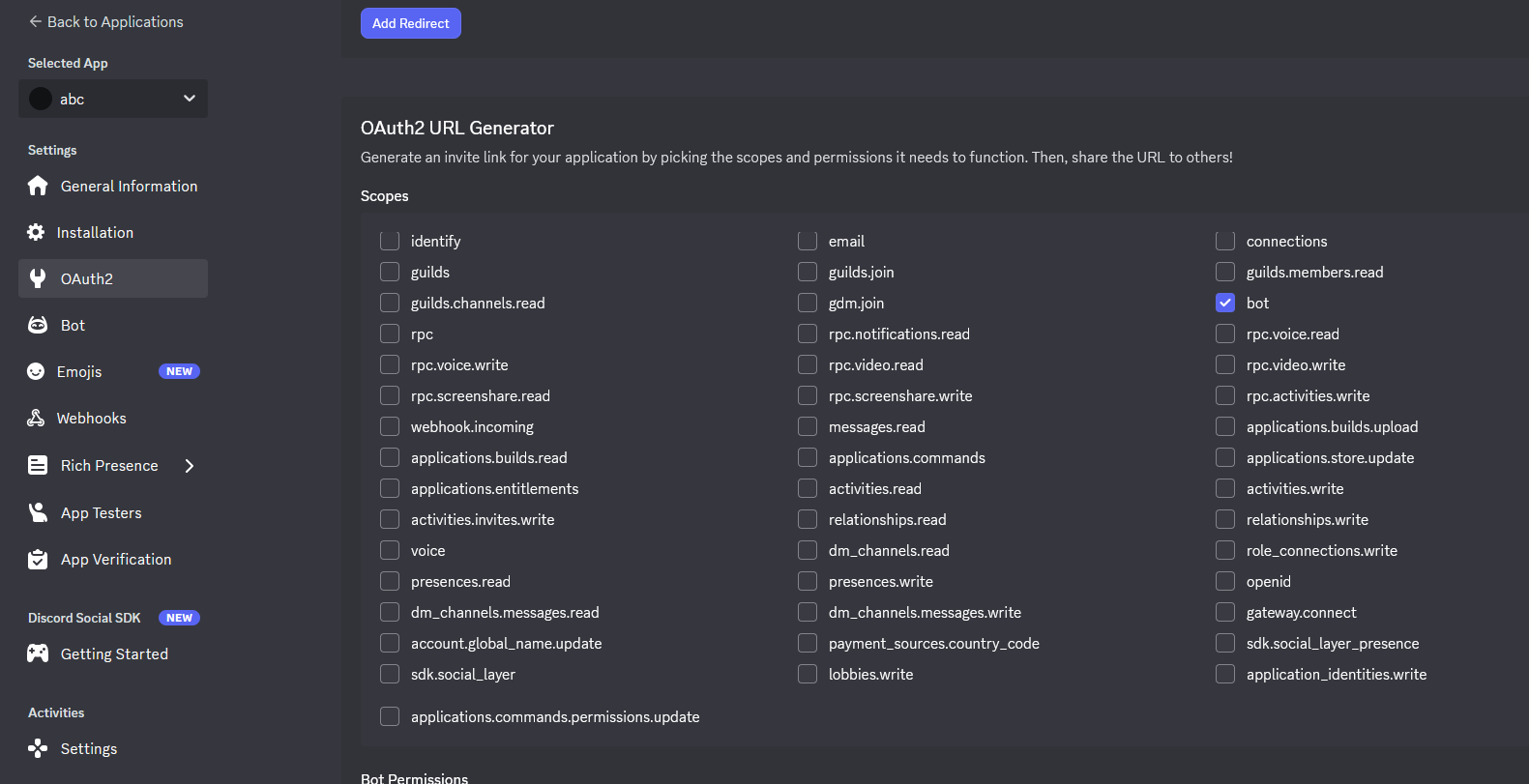Check the gateway.connect scope checkbox
Viewport: 1529px width, 784px height.
1225,612
